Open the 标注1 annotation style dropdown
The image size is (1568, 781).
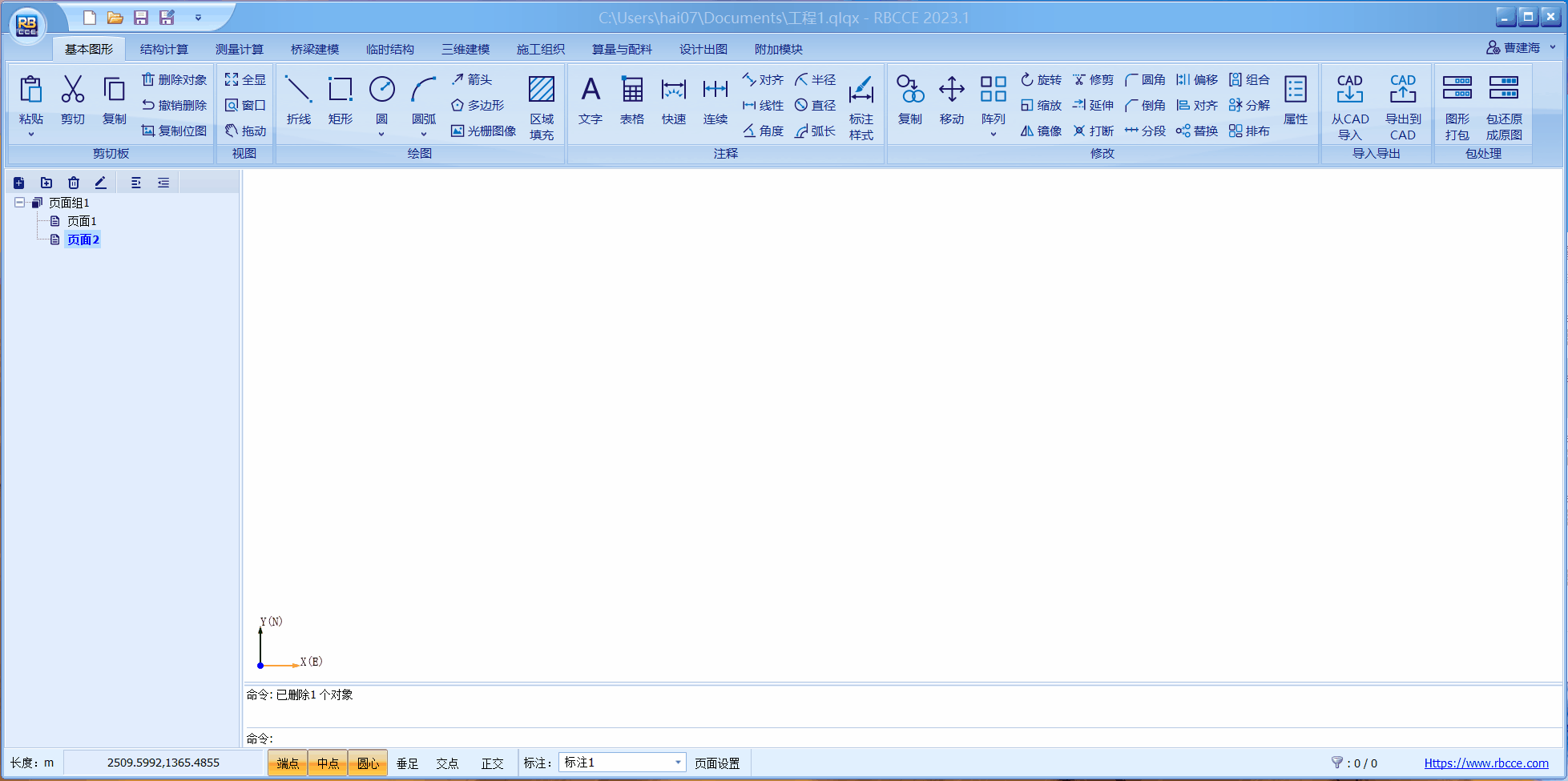(x=678, y=763)
